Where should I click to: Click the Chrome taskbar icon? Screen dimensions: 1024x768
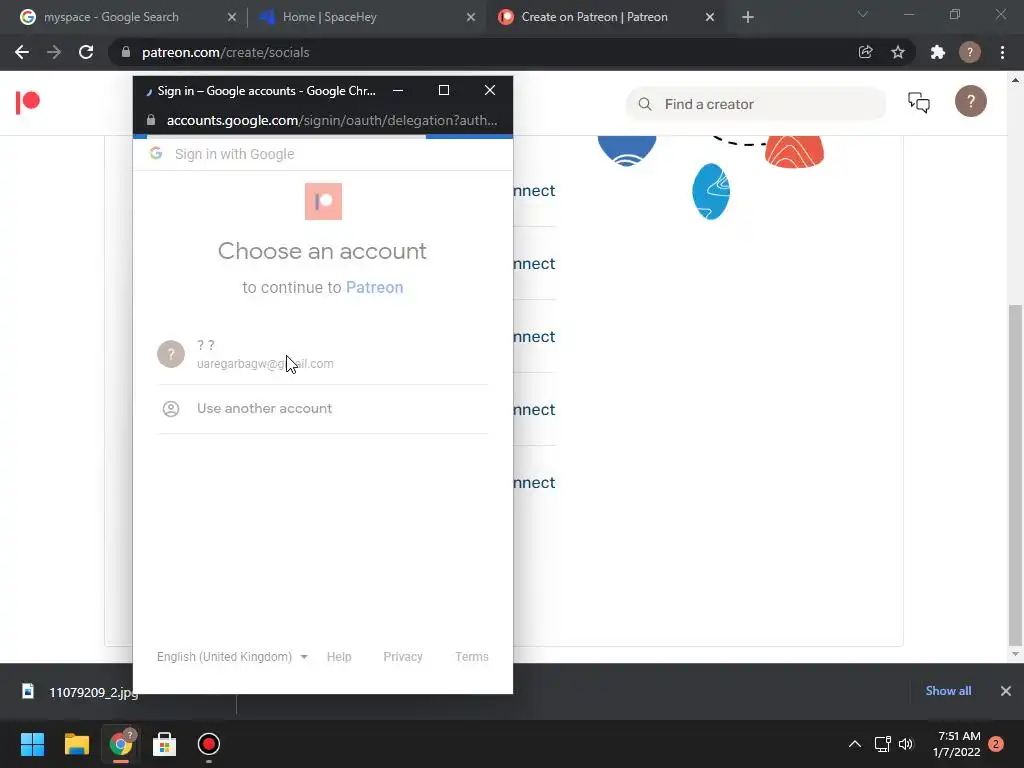[121, 744]
